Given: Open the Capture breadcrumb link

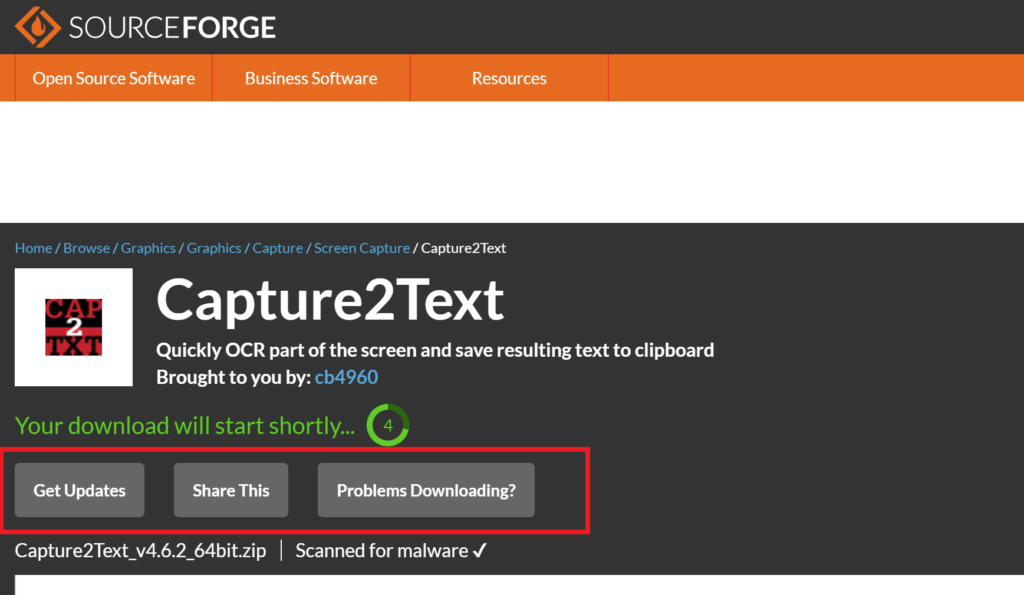Looking at the screenshot, I should (x=278, y=248).
